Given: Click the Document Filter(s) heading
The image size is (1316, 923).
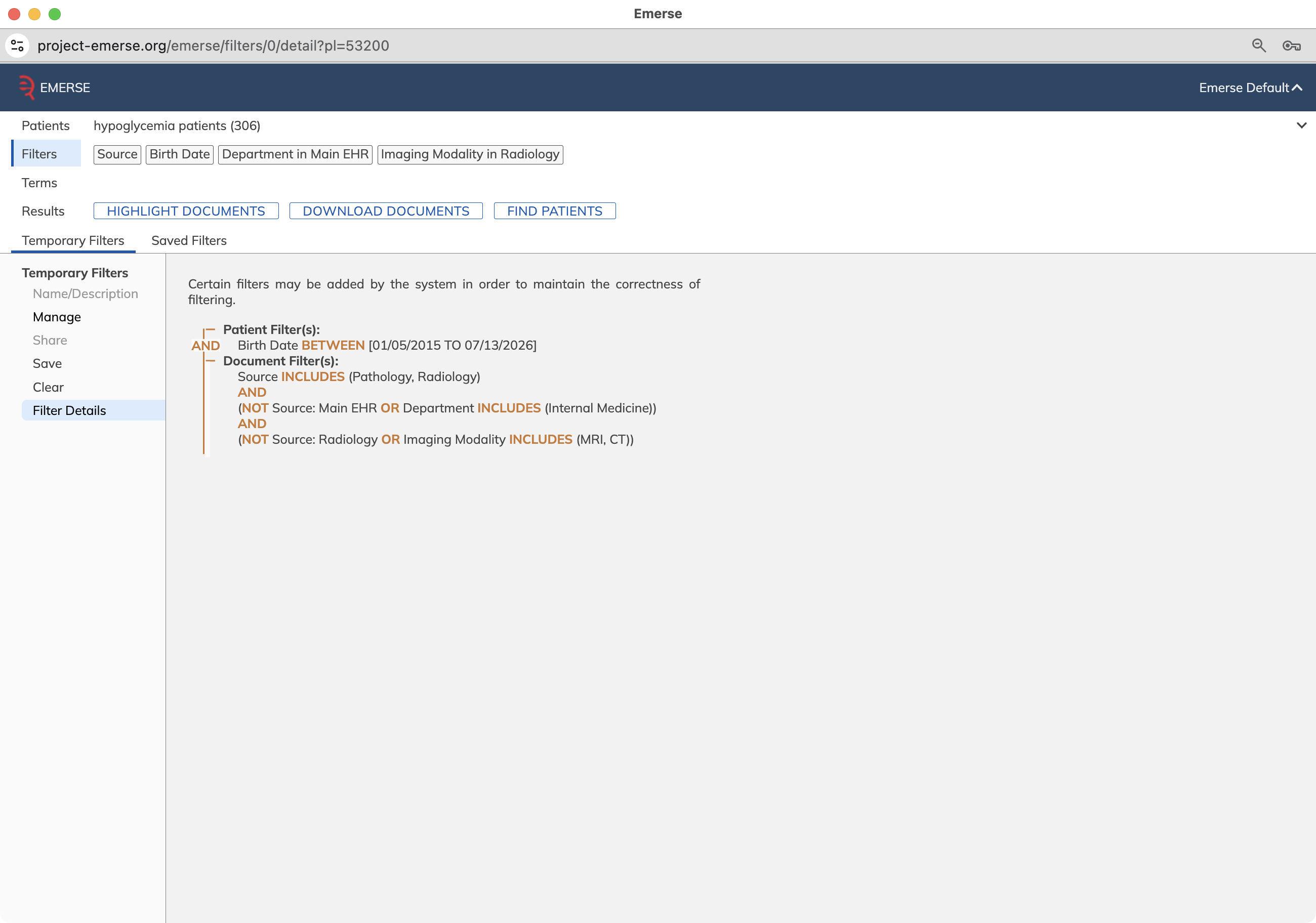Looking at the screenshot, I should click(280, 361).
